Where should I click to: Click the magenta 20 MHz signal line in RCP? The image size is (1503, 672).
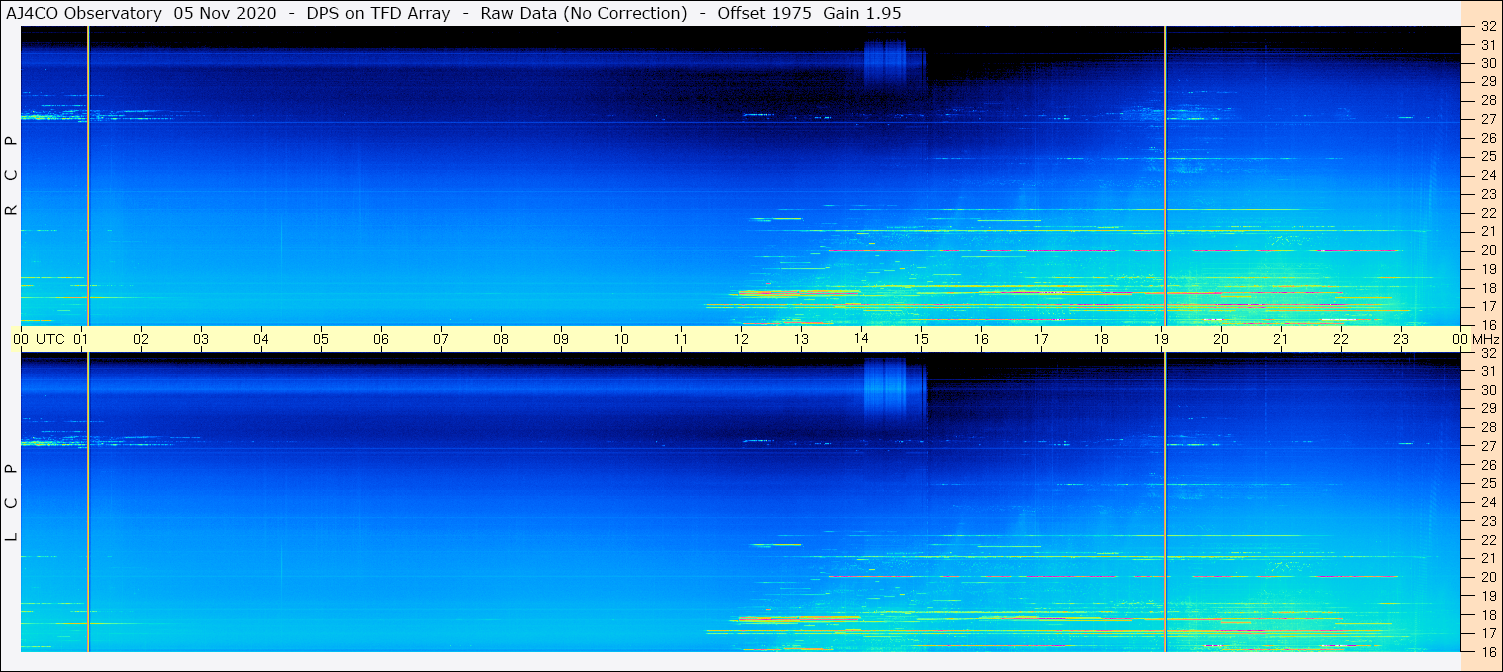pyautogui.click(x=1112, y=250)
